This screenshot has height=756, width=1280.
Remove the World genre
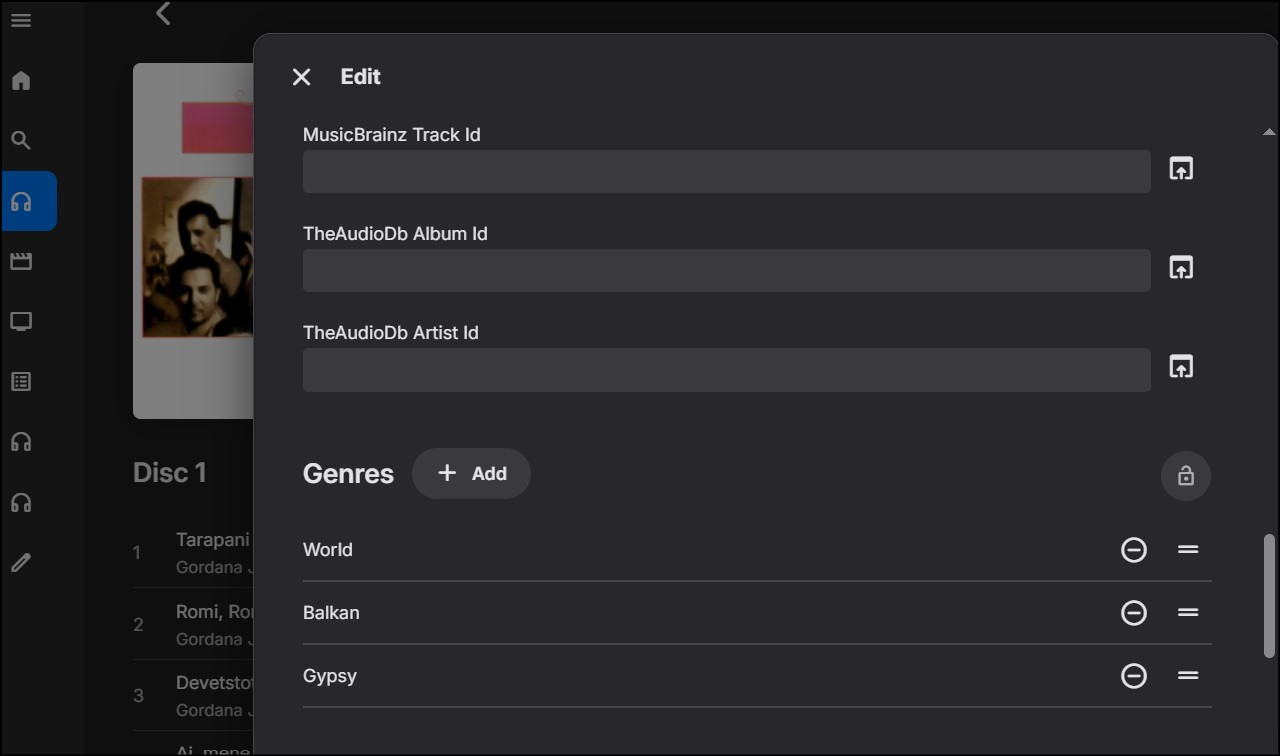click(x=1133, y=550)
